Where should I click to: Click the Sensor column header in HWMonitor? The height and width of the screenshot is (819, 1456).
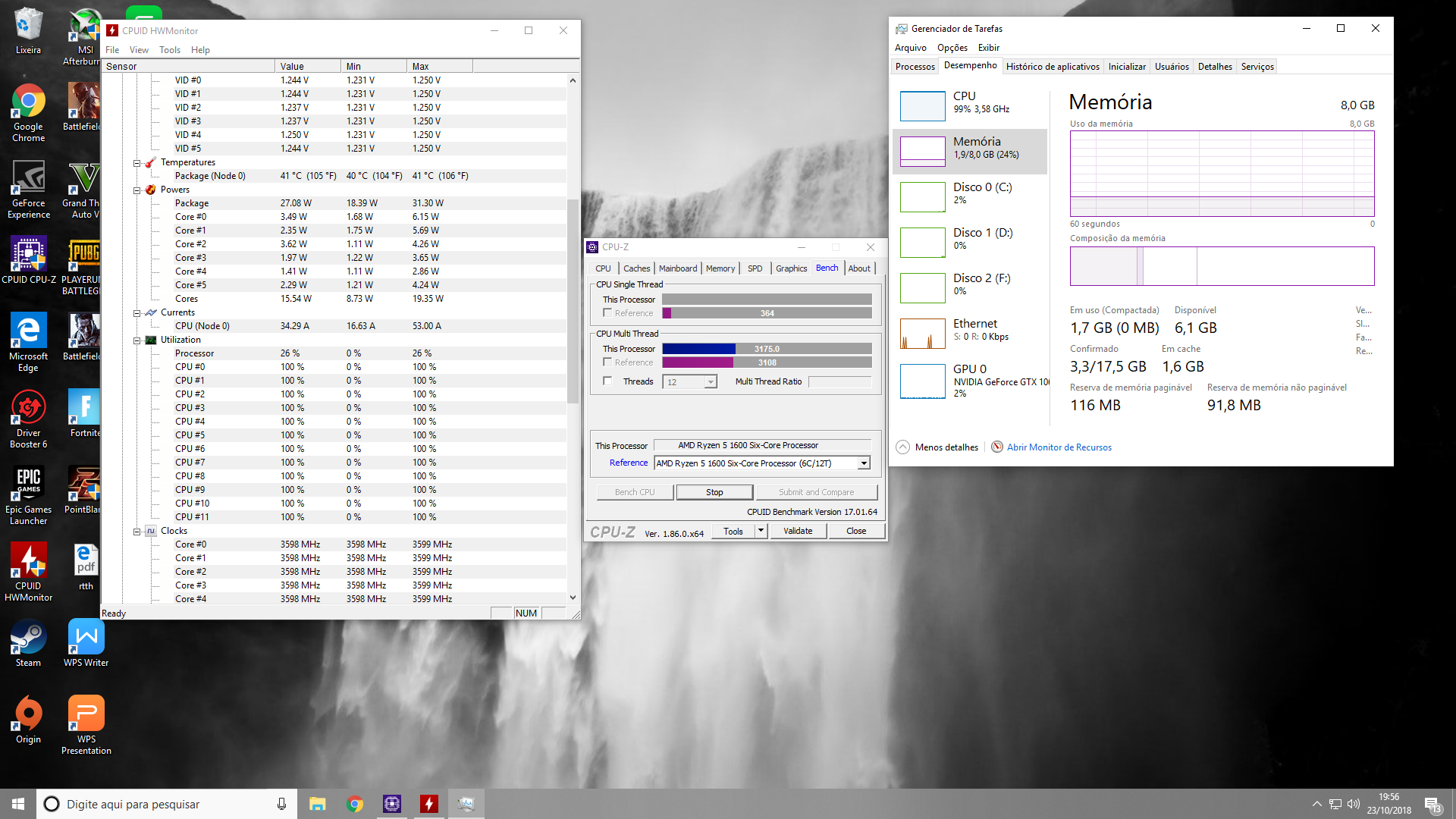tap(188, 67)
